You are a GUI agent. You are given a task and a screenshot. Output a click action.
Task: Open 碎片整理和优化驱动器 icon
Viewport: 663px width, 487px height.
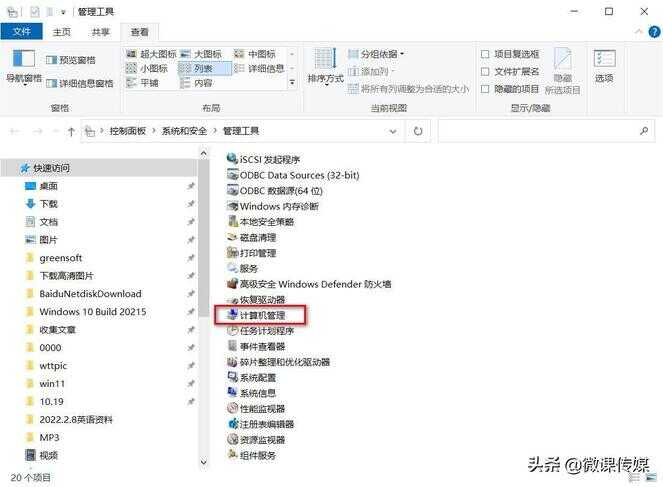click(232, 361)
